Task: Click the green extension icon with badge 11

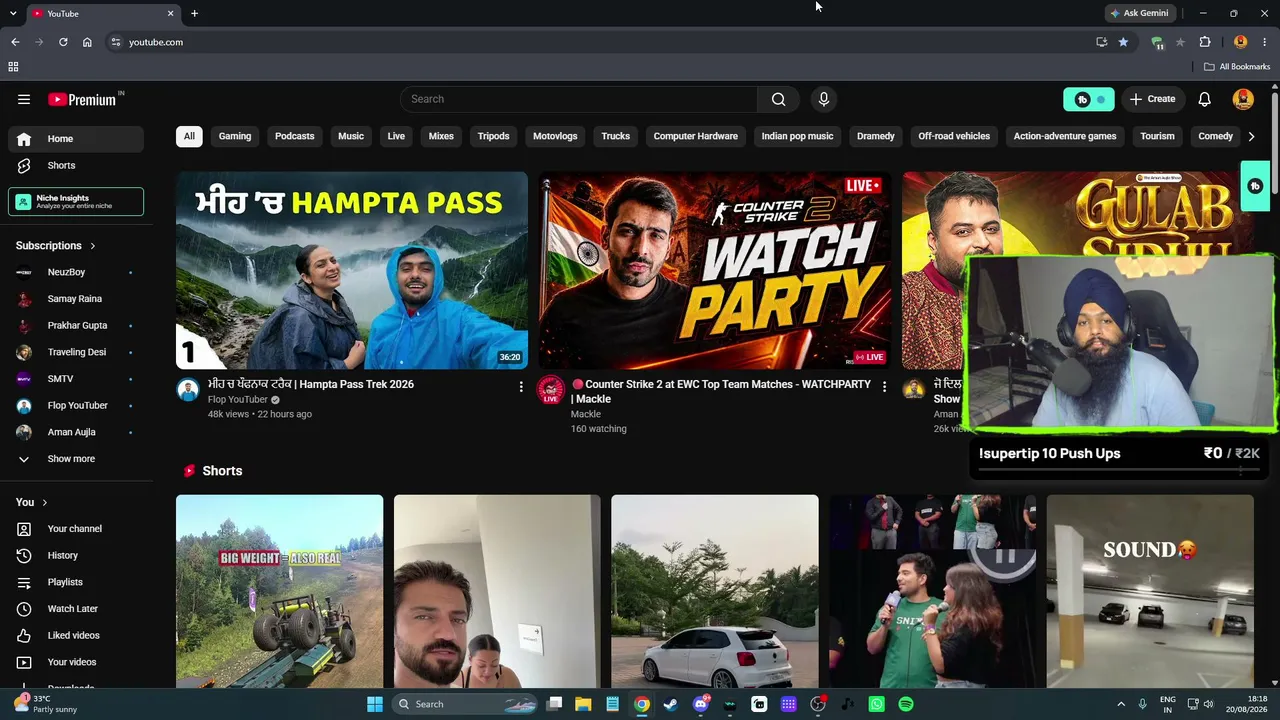Action: 1157,42
